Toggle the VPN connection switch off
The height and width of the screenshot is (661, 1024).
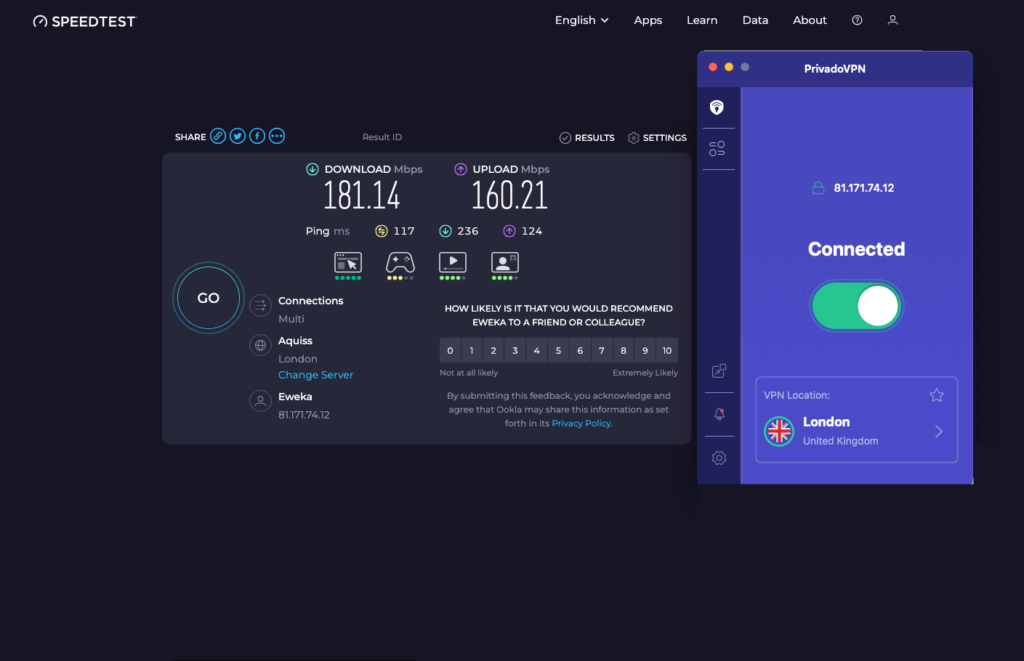(856, 306)
